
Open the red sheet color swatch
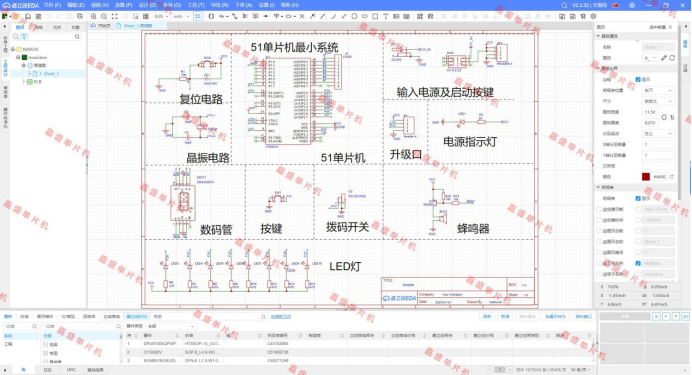646,176
